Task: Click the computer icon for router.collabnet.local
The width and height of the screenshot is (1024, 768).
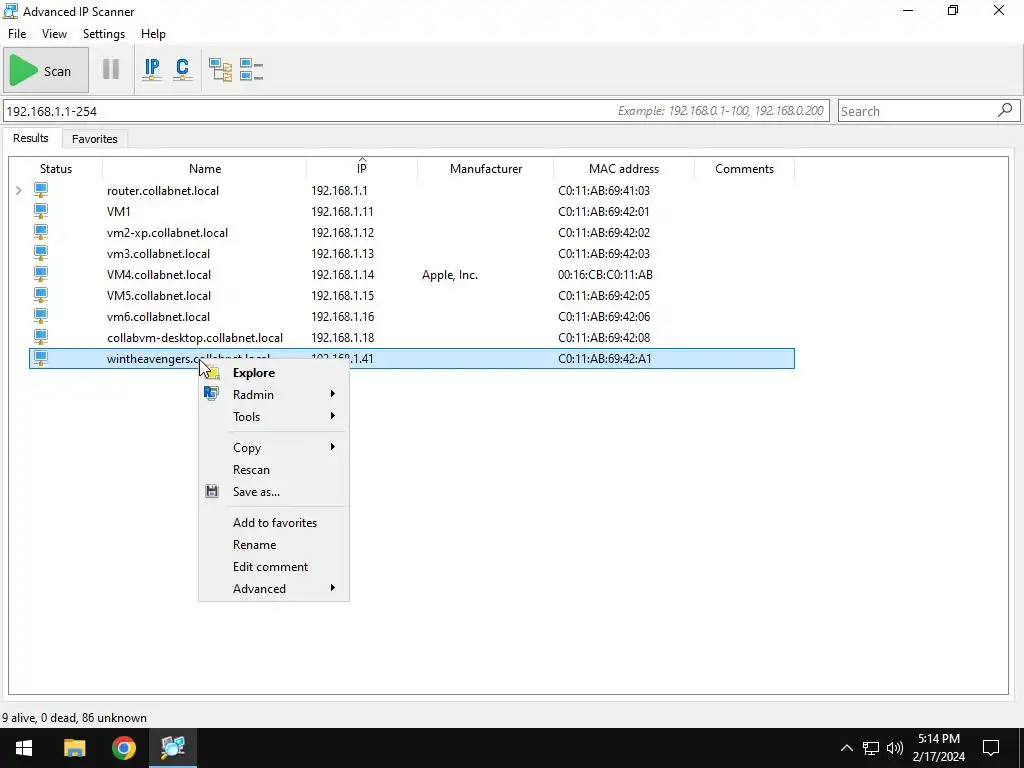Action: point(40,190)
